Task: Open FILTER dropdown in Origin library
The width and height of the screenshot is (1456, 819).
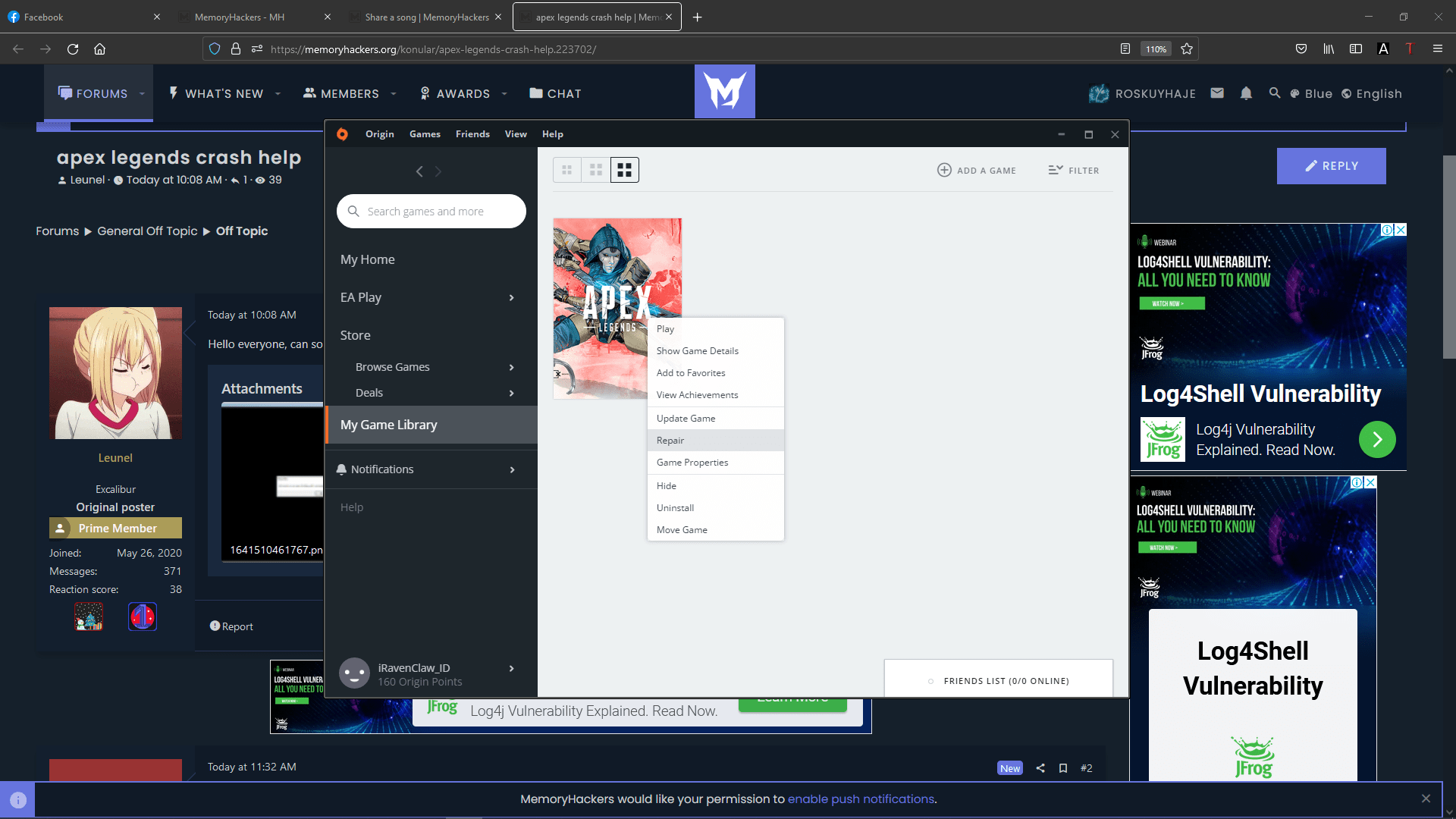Action: [x=1074, y=170]
